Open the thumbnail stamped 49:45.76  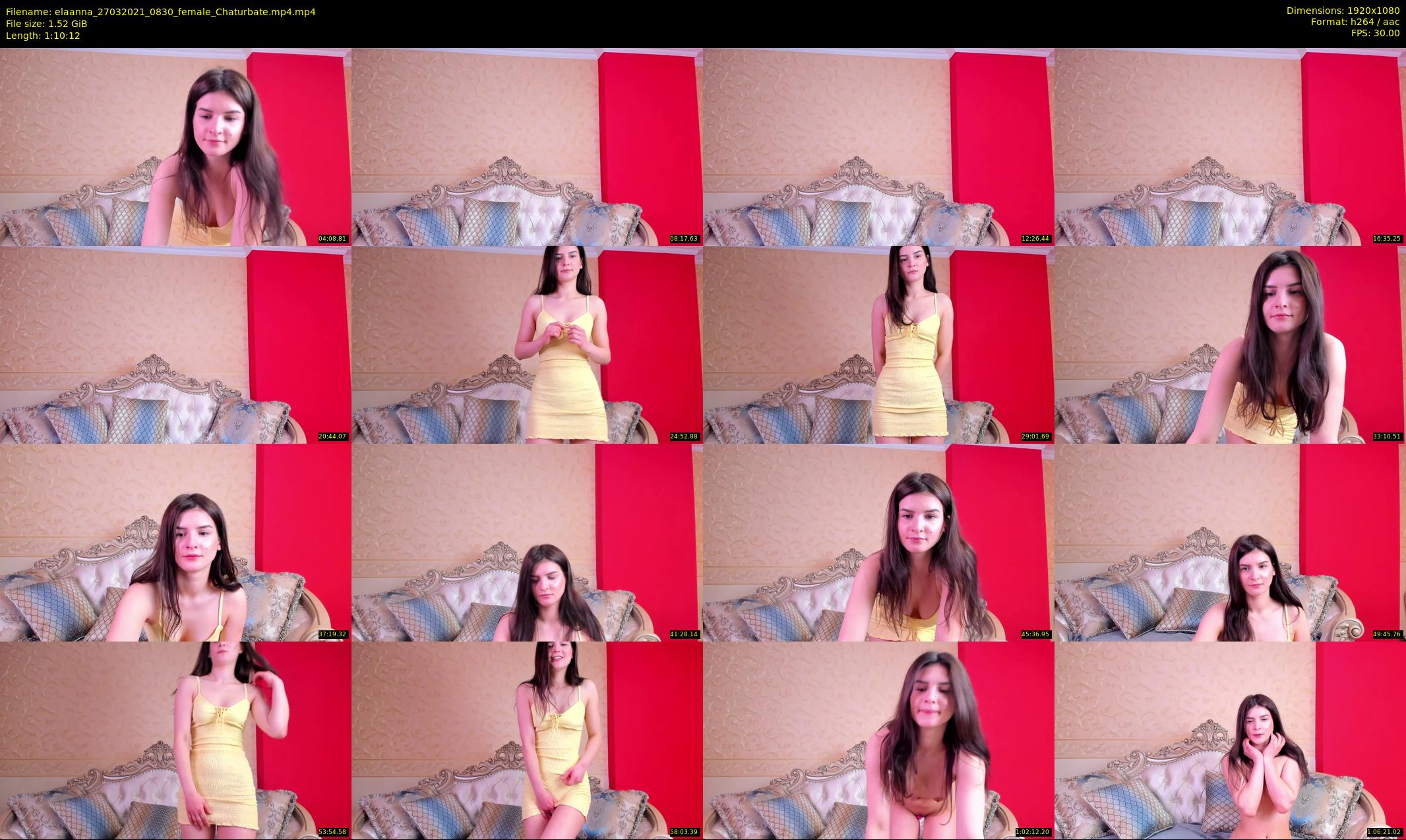(x=1230, y=543)
